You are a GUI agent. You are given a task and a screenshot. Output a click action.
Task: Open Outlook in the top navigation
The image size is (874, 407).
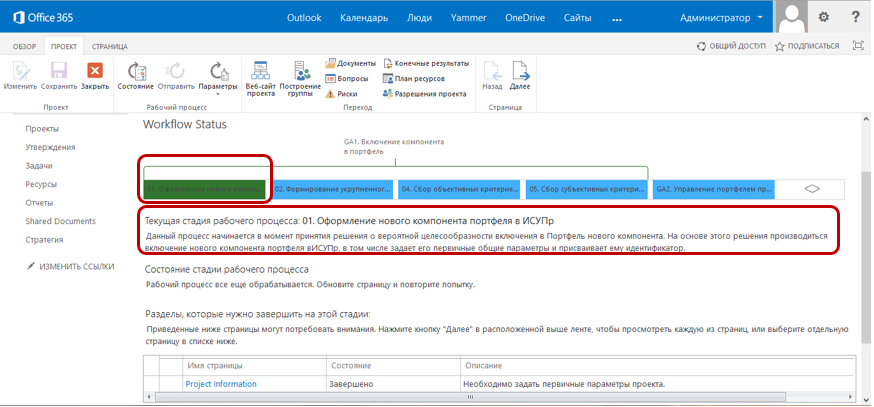(304, 18)
